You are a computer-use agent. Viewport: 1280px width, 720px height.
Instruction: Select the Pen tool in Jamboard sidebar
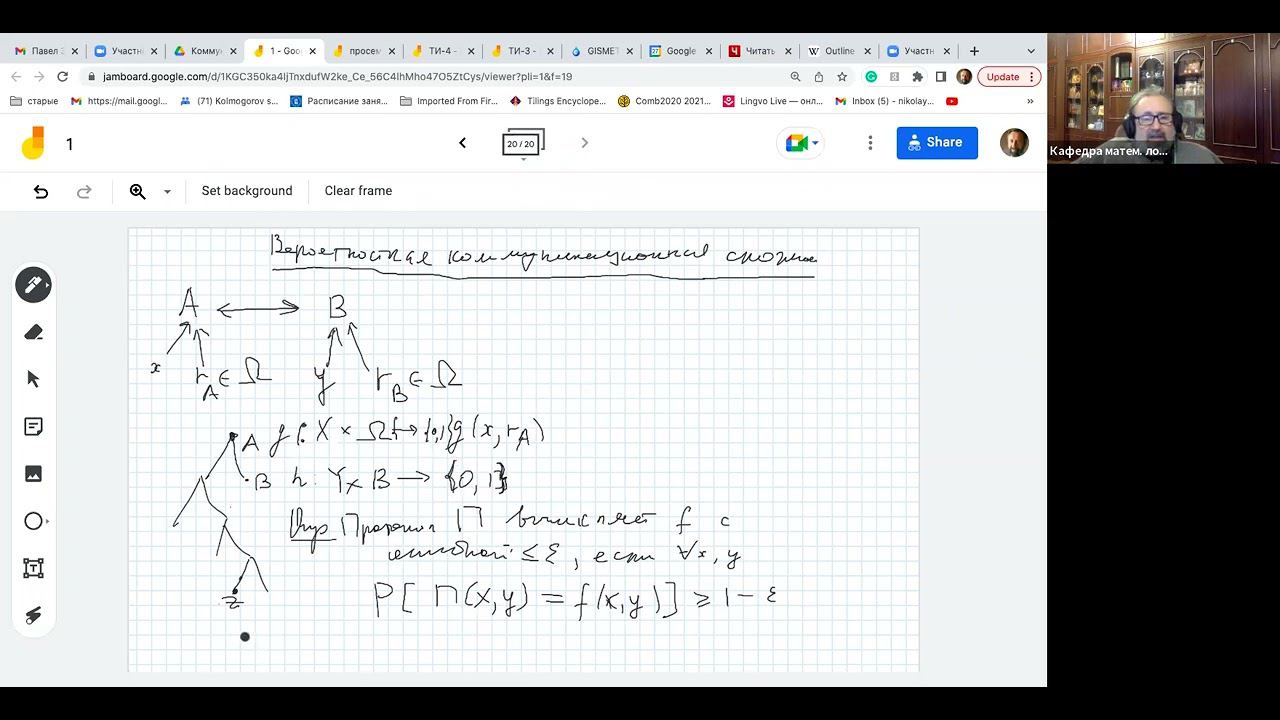(33, 285)
